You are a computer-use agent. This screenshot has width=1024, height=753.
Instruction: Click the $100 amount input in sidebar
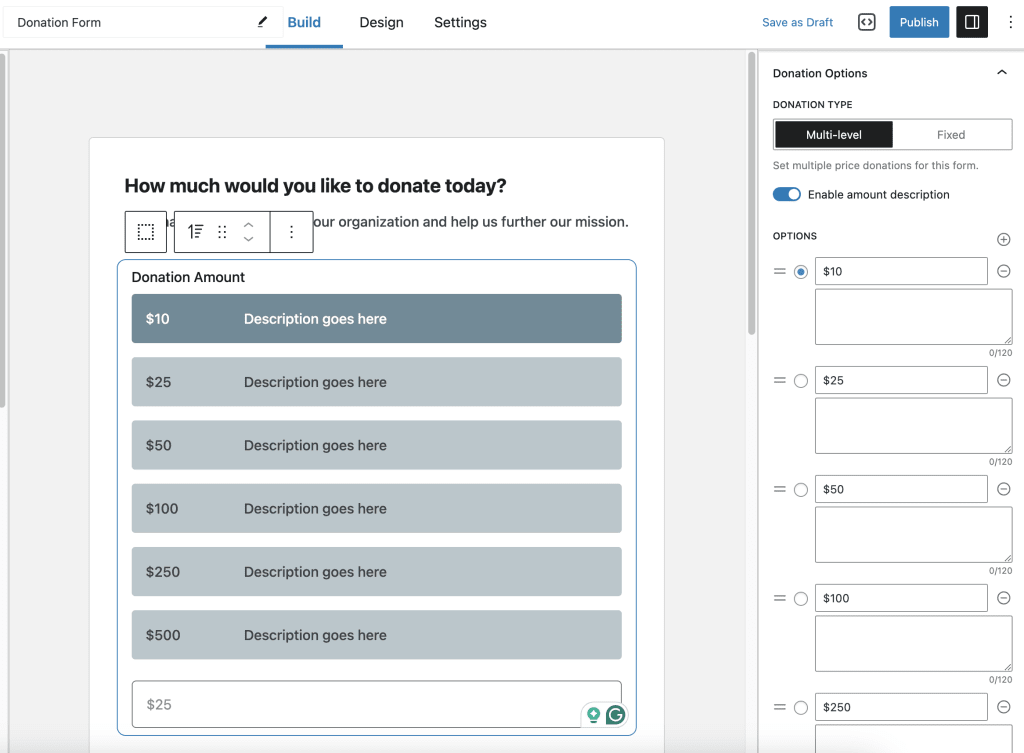pyautogui.click(x=901, y=598)
